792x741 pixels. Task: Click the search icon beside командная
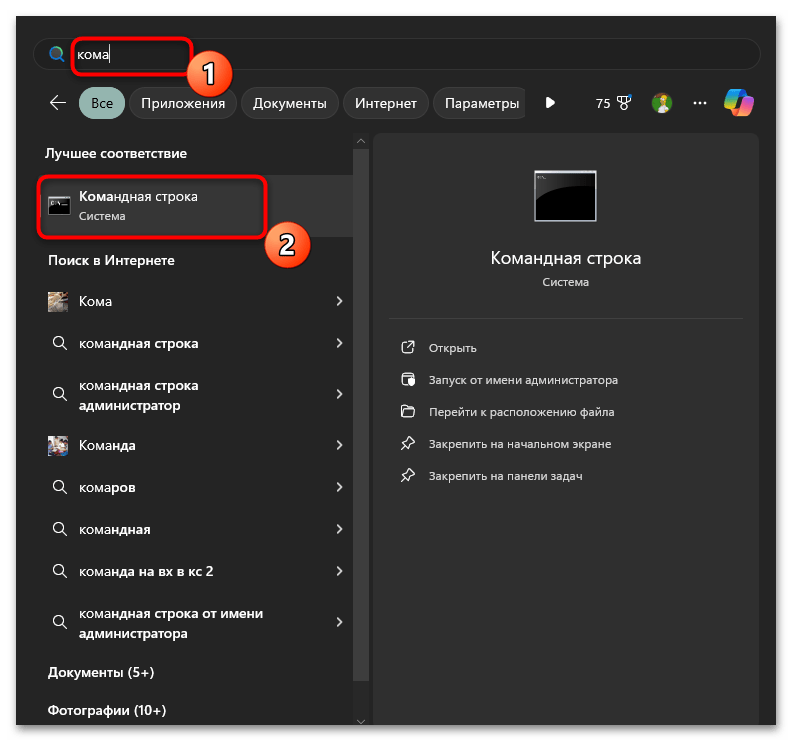[60, 529]
